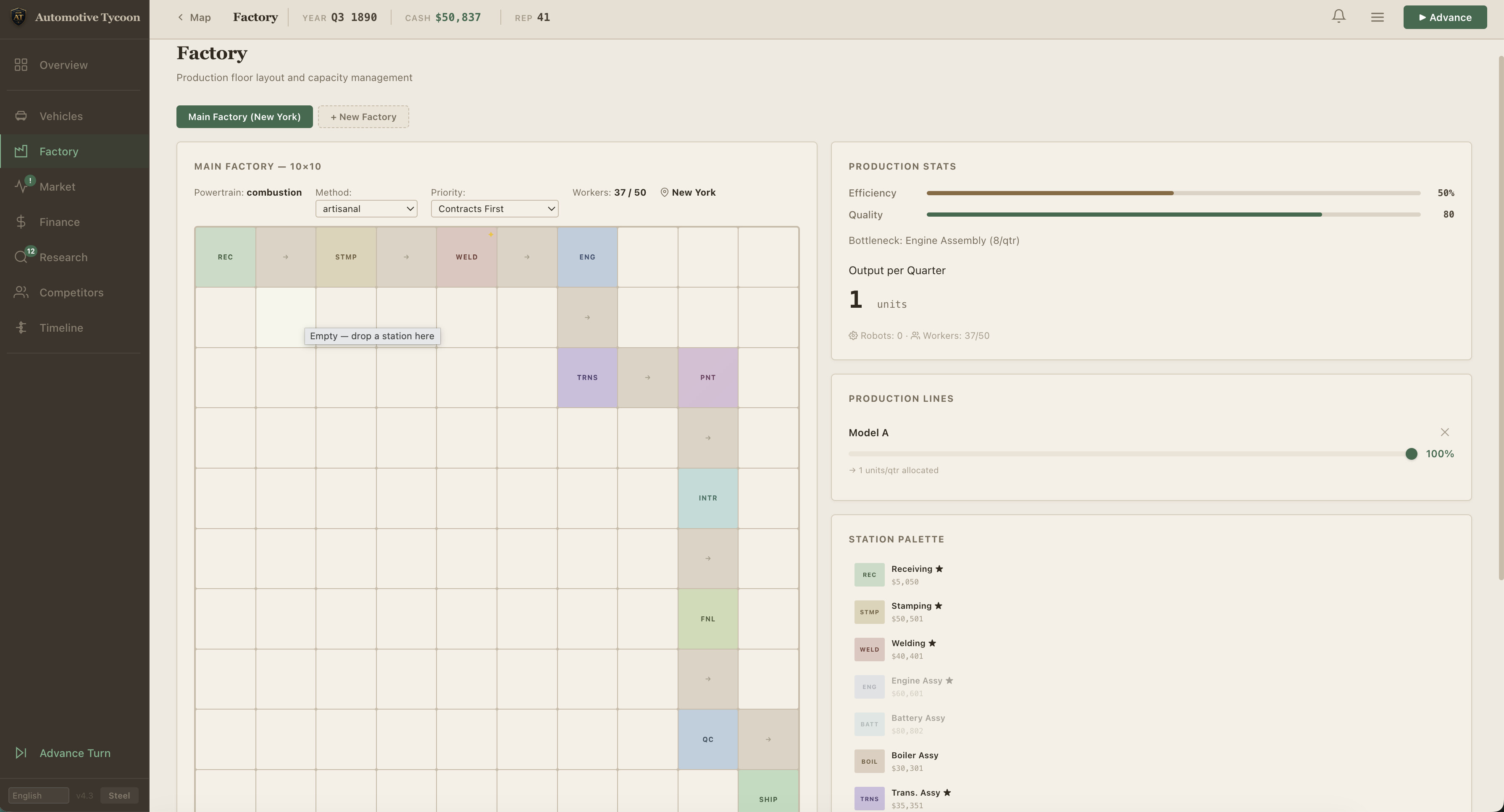Click the green Advance button
Image resolution: width=1504 pixels, height=812 pixels.
click(1445, 17)
